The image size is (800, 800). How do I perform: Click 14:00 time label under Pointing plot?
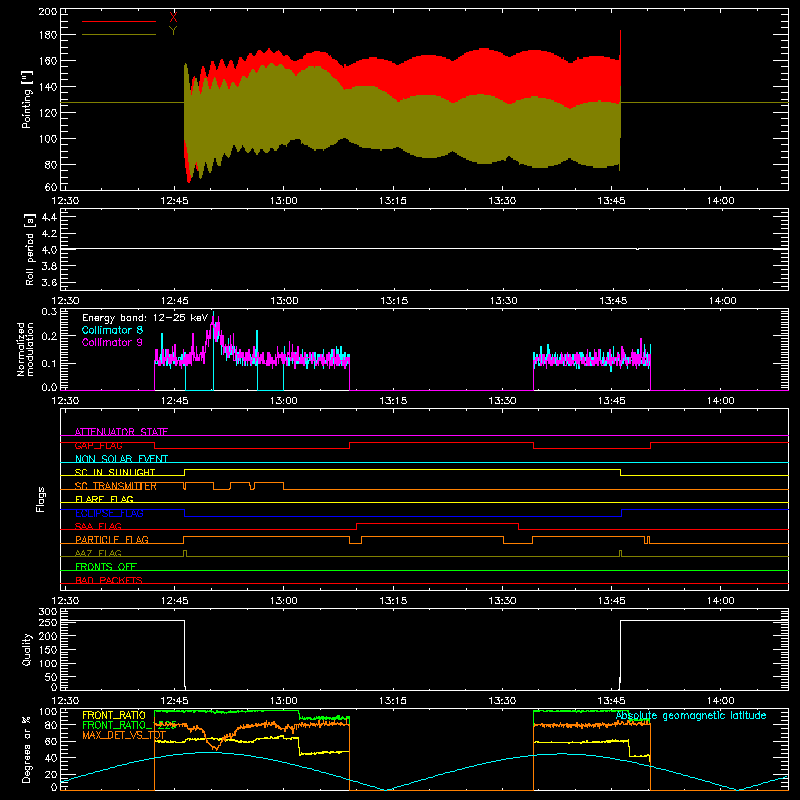pos(720,201)
